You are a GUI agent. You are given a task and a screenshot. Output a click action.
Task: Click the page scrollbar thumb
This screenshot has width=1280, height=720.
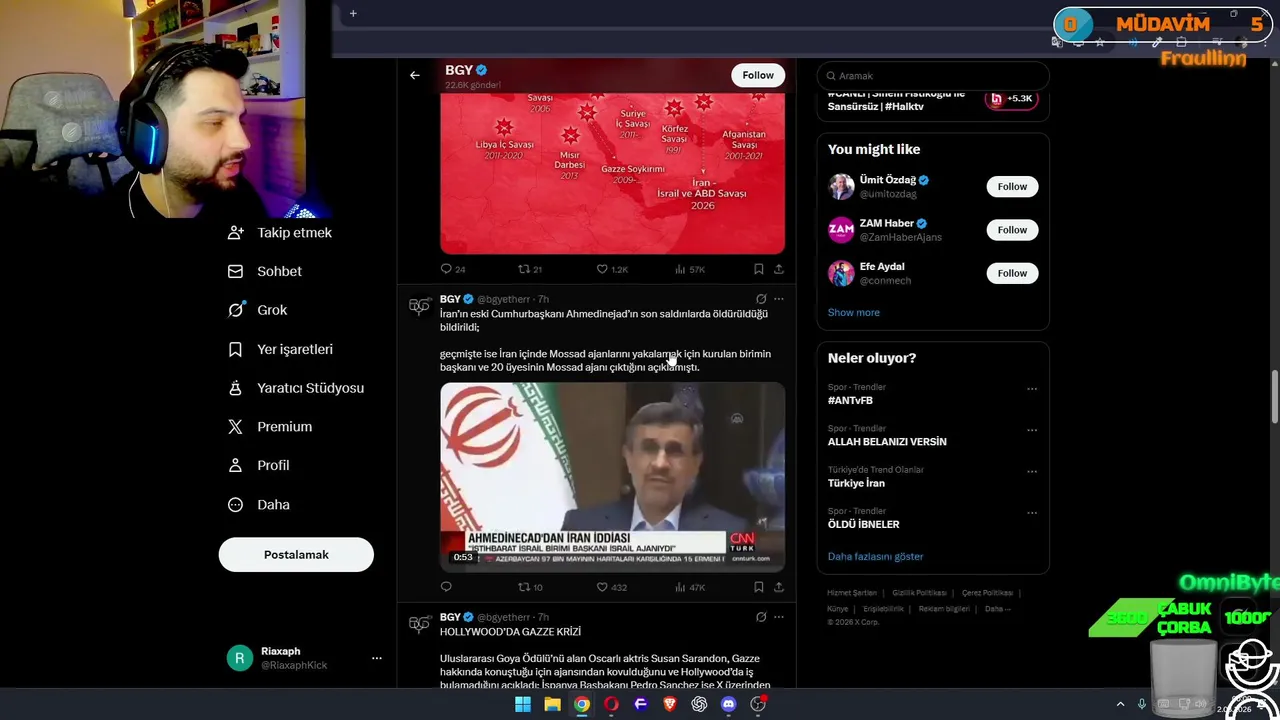pos(1275,397)
